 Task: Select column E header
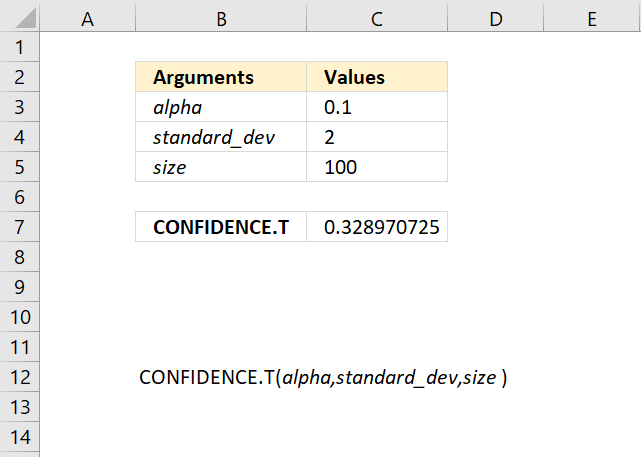click(592, 19)
